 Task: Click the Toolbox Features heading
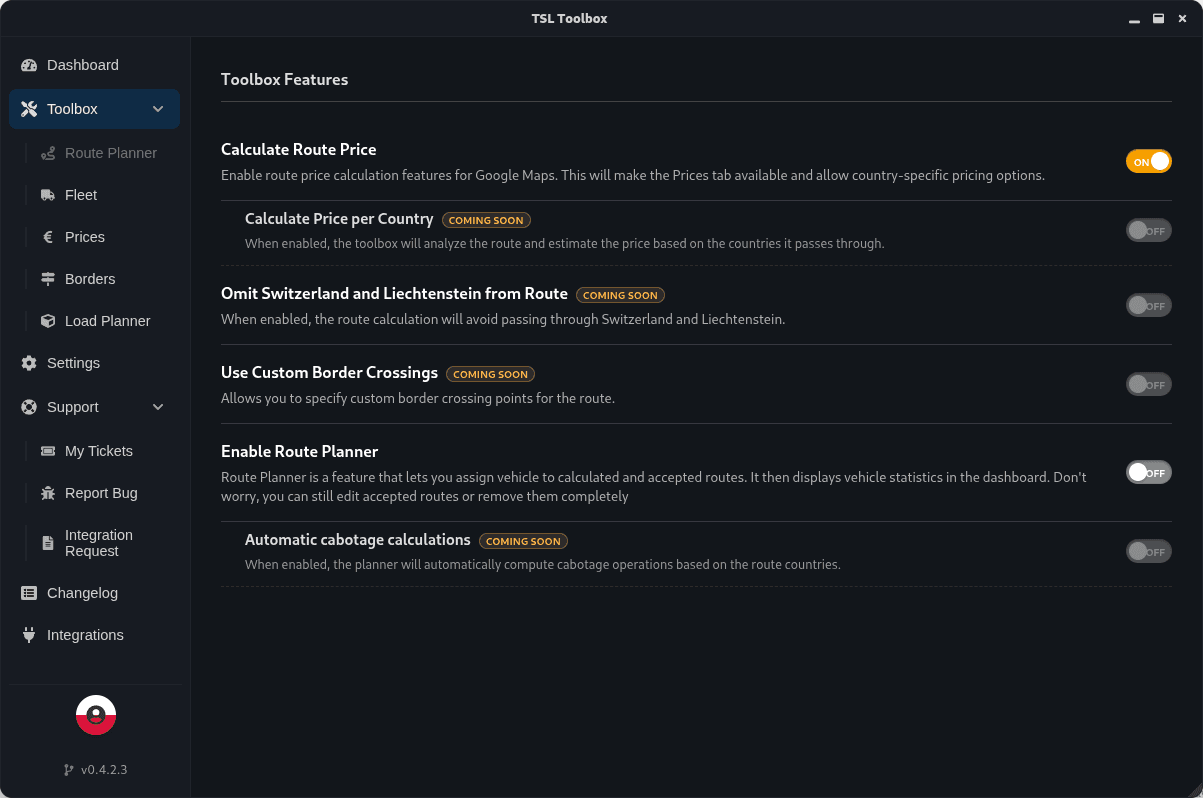pyautogui.click(x=284, y=79)
